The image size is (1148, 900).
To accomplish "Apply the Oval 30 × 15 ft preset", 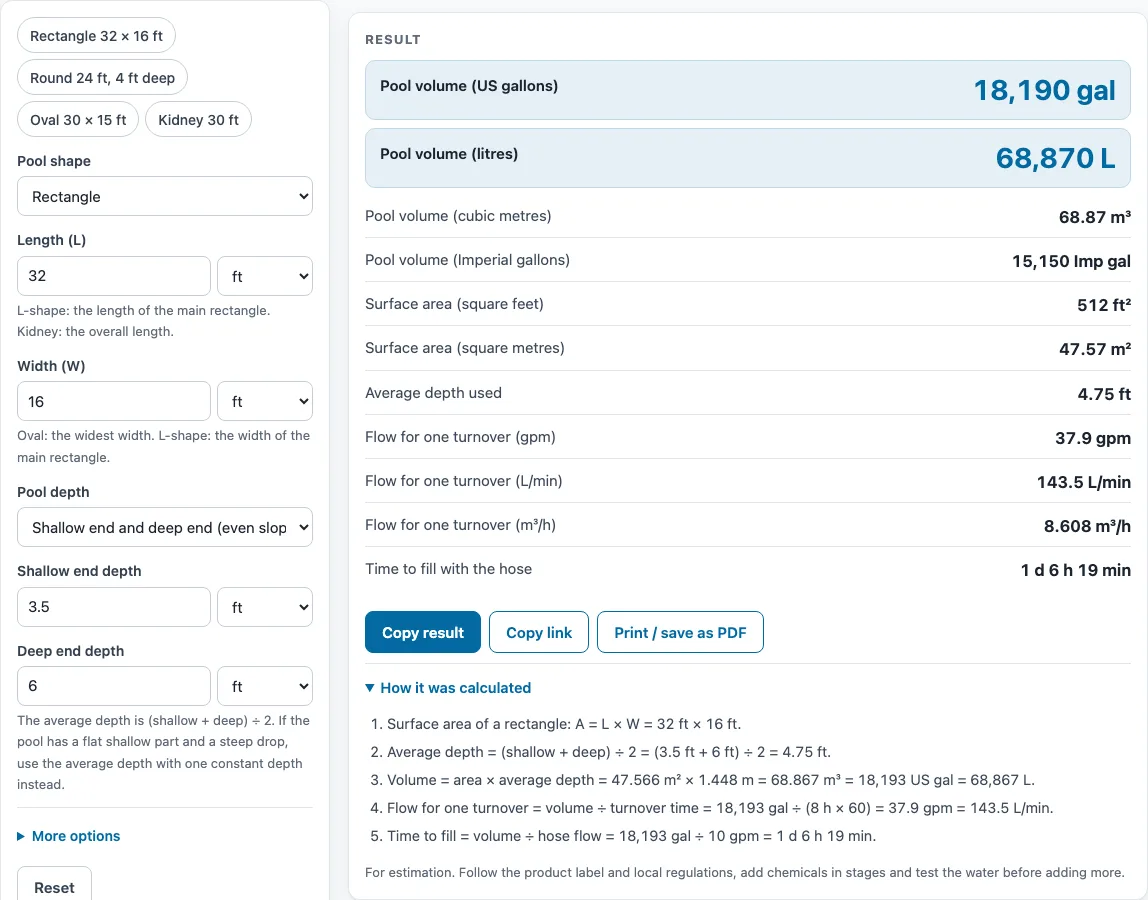I will click(78, 119).
